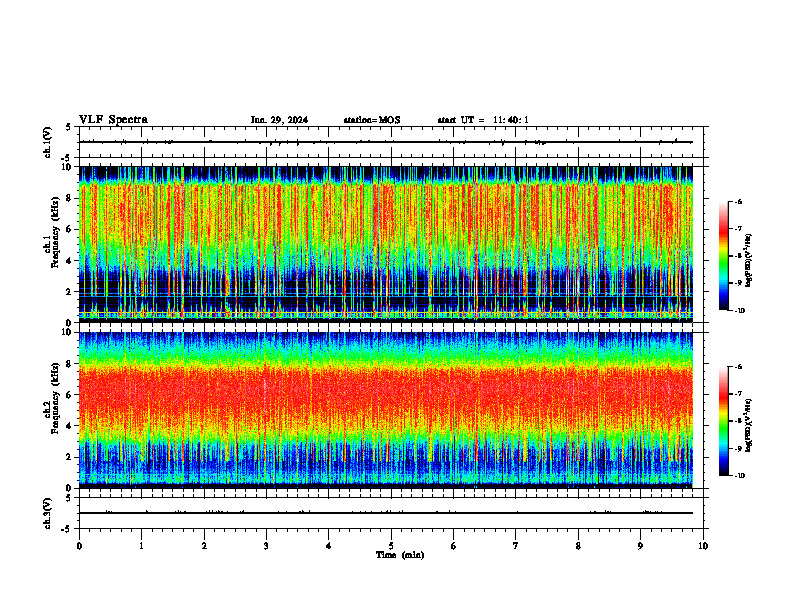
Task: Click the "ch.1(V)" waveform axis label
Action: 48,142
